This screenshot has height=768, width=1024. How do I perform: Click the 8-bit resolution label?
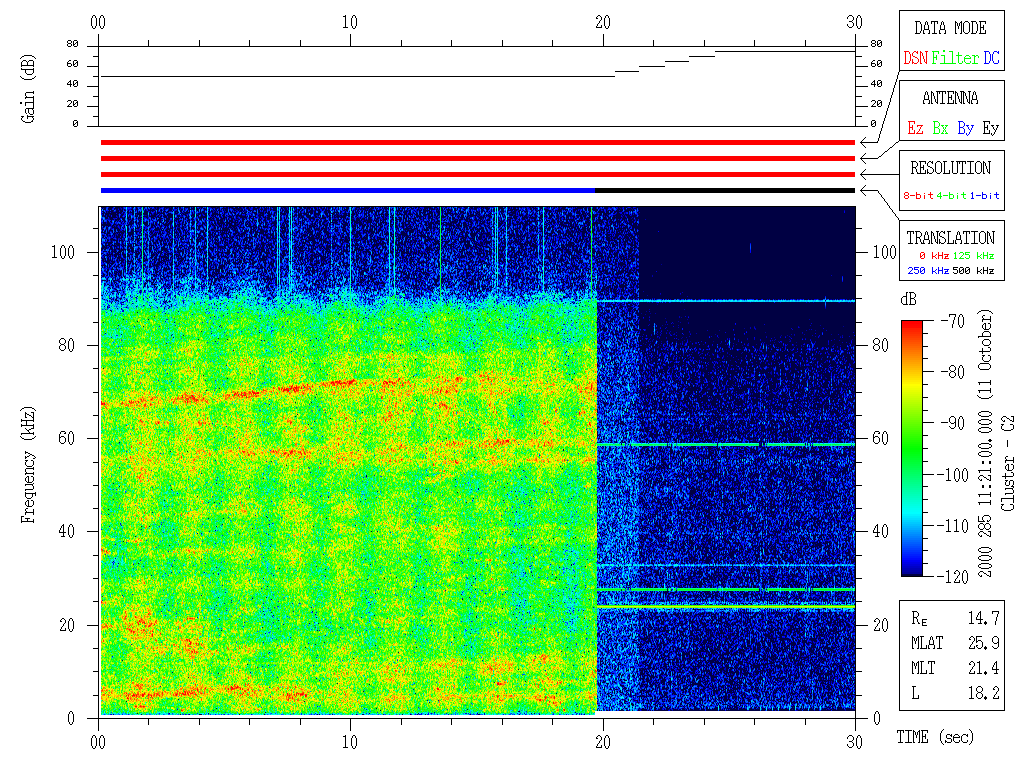pos(919,196)
